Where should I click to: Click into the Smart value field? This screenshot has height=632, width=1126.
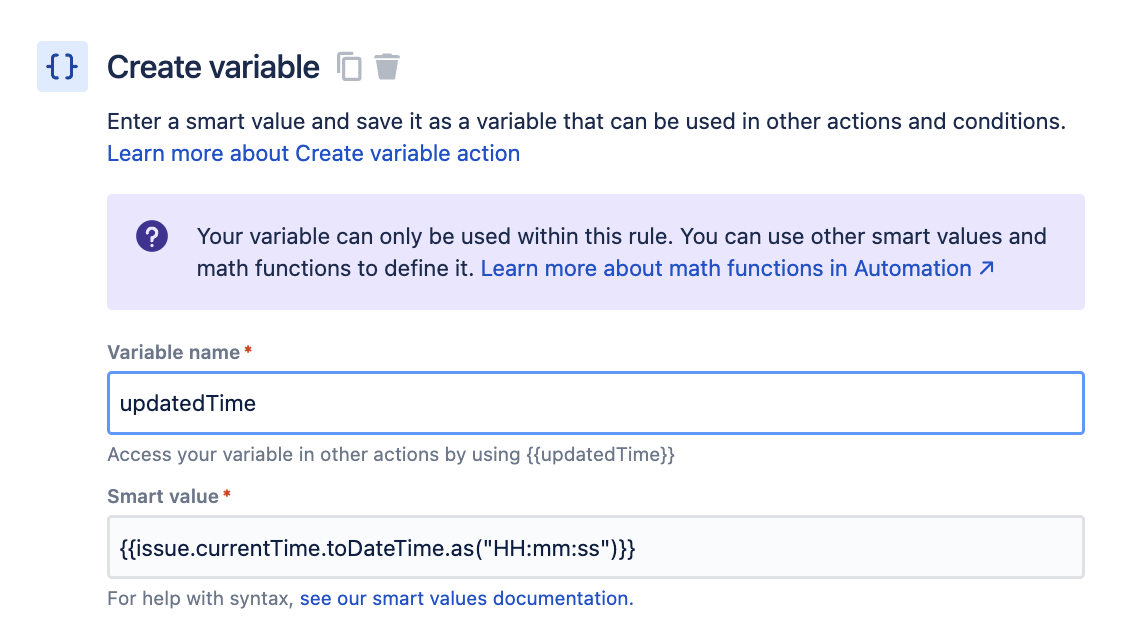596,547
